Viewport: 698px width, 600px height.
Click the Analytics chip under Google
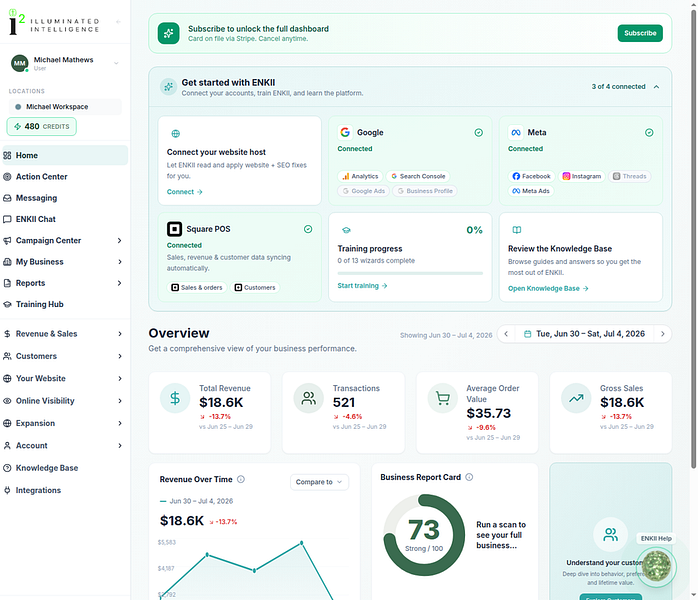(360, 176)
